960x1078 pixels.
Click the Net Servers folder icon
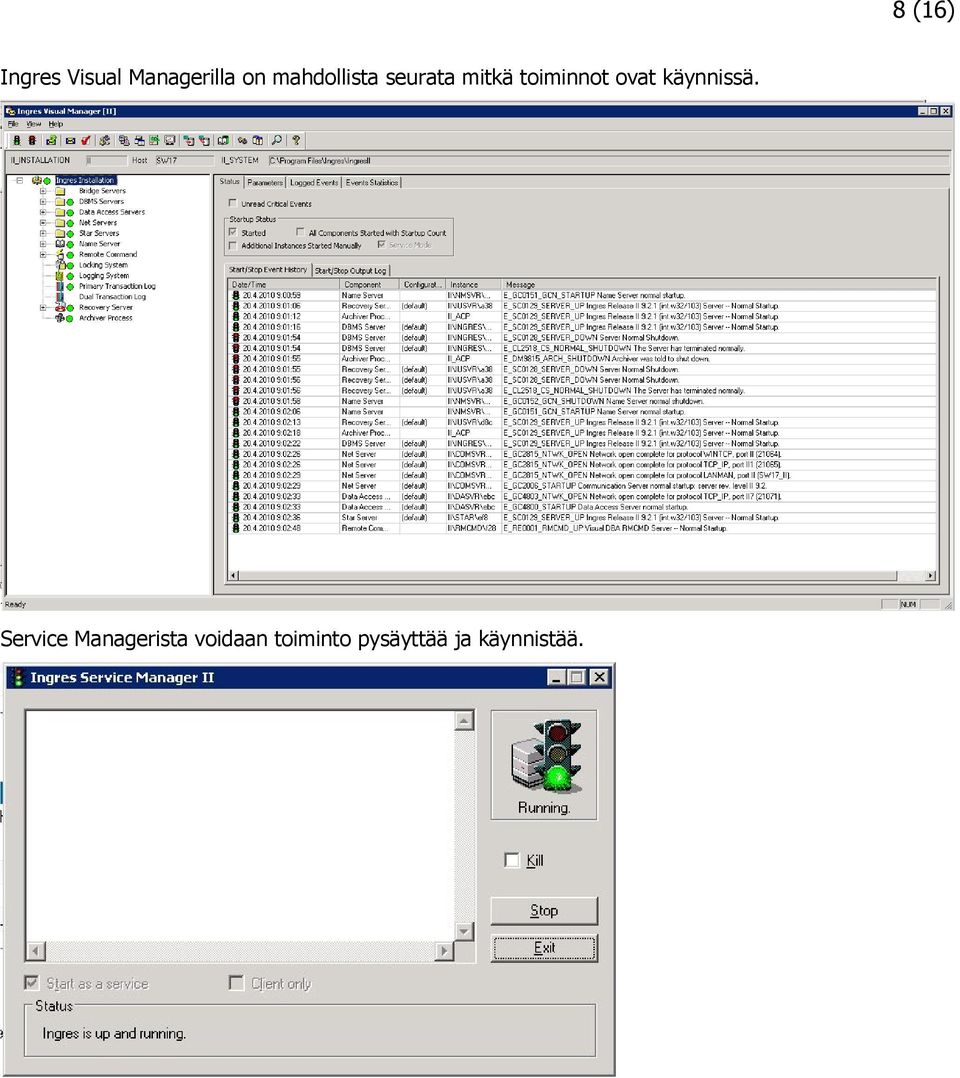[x=60, y=223]
